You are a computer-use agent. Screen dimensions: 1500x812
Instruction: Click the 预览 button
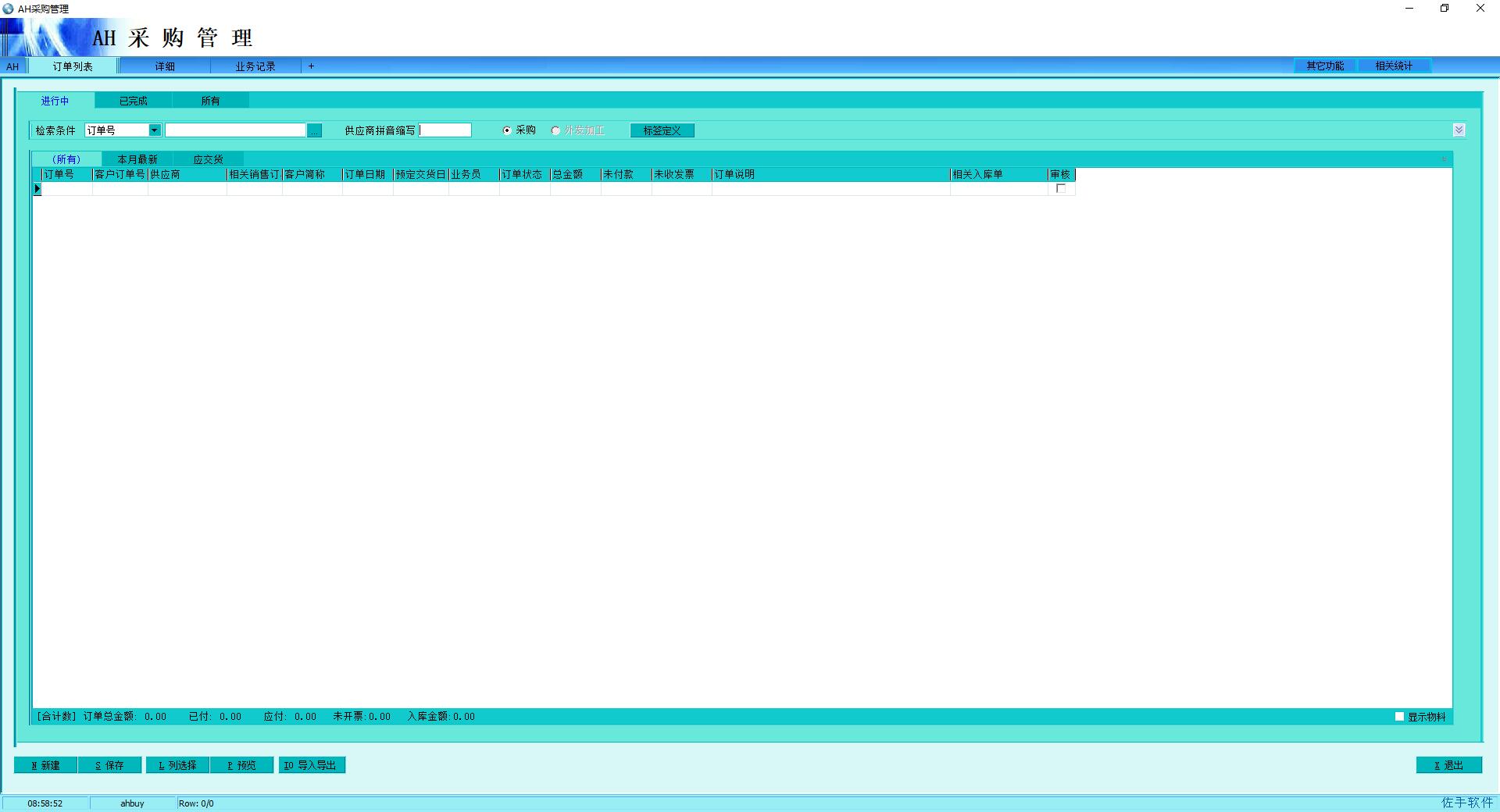click(x=241, y=765)
